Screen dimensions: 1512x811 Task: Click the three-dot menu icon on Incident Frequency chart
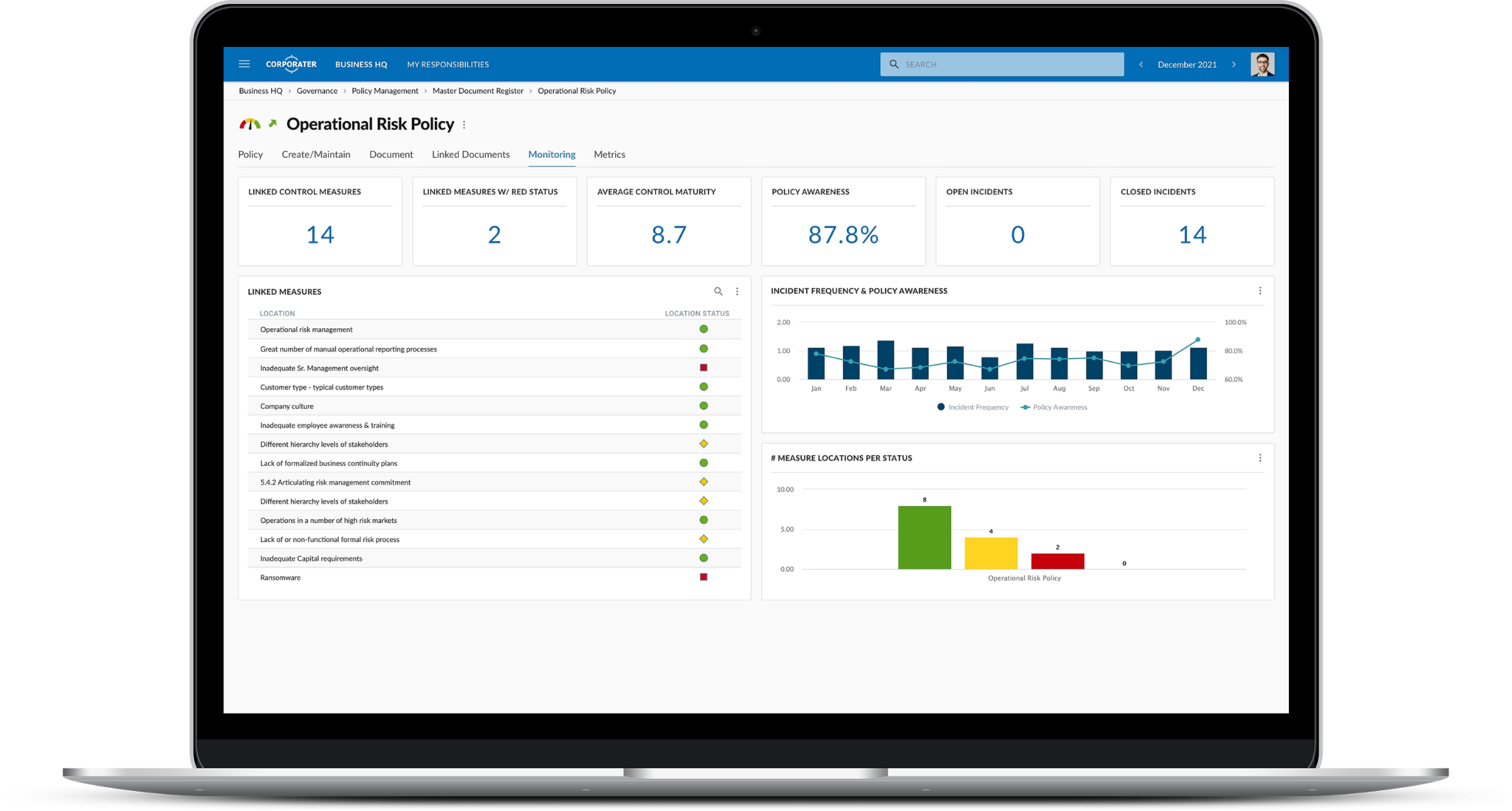tap(1260, 290)
